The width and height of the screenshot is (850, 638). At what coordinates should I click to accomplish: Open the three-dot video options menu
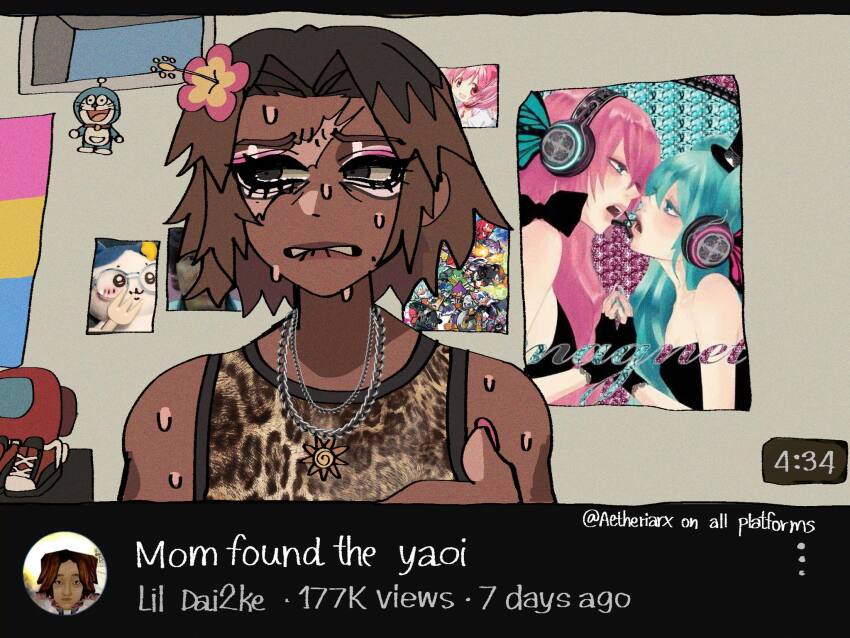pos(802,559)
